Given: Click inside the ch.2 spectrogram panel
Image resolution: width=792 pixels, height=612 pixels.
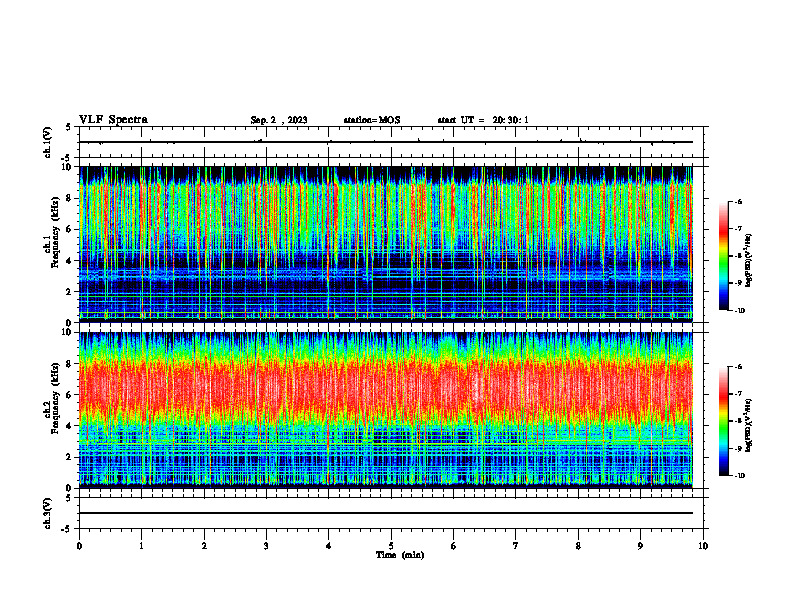Looking at the screenshot, I should tap(391, 410).
